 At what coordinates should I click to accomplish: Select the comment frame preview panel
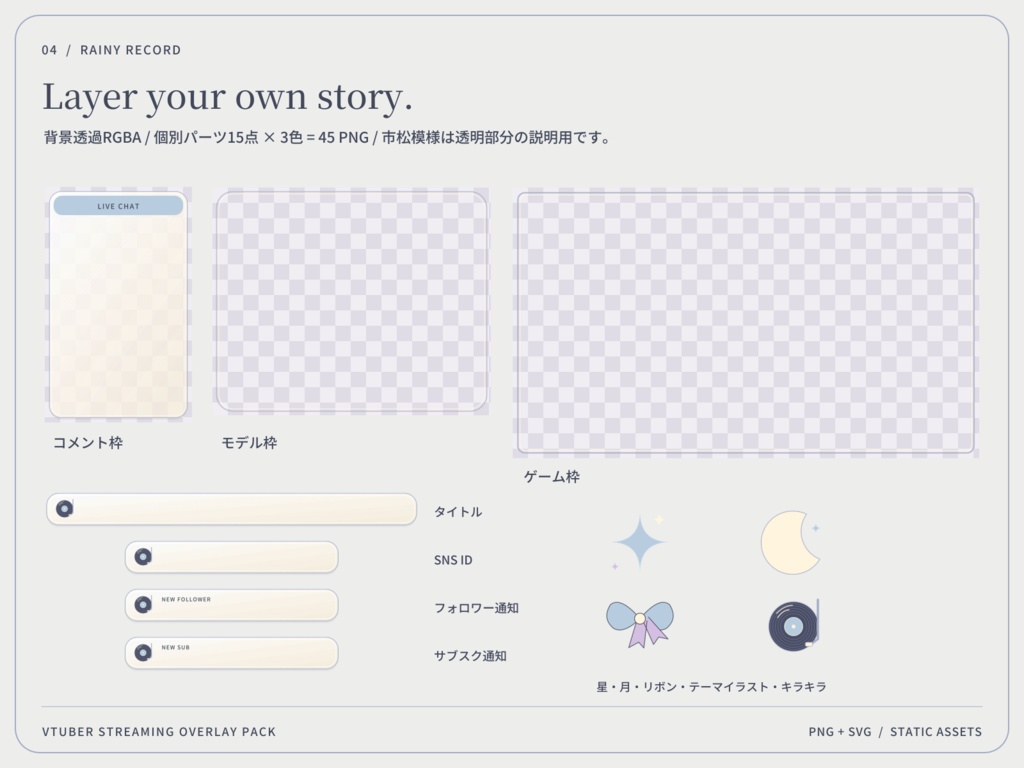118,304
